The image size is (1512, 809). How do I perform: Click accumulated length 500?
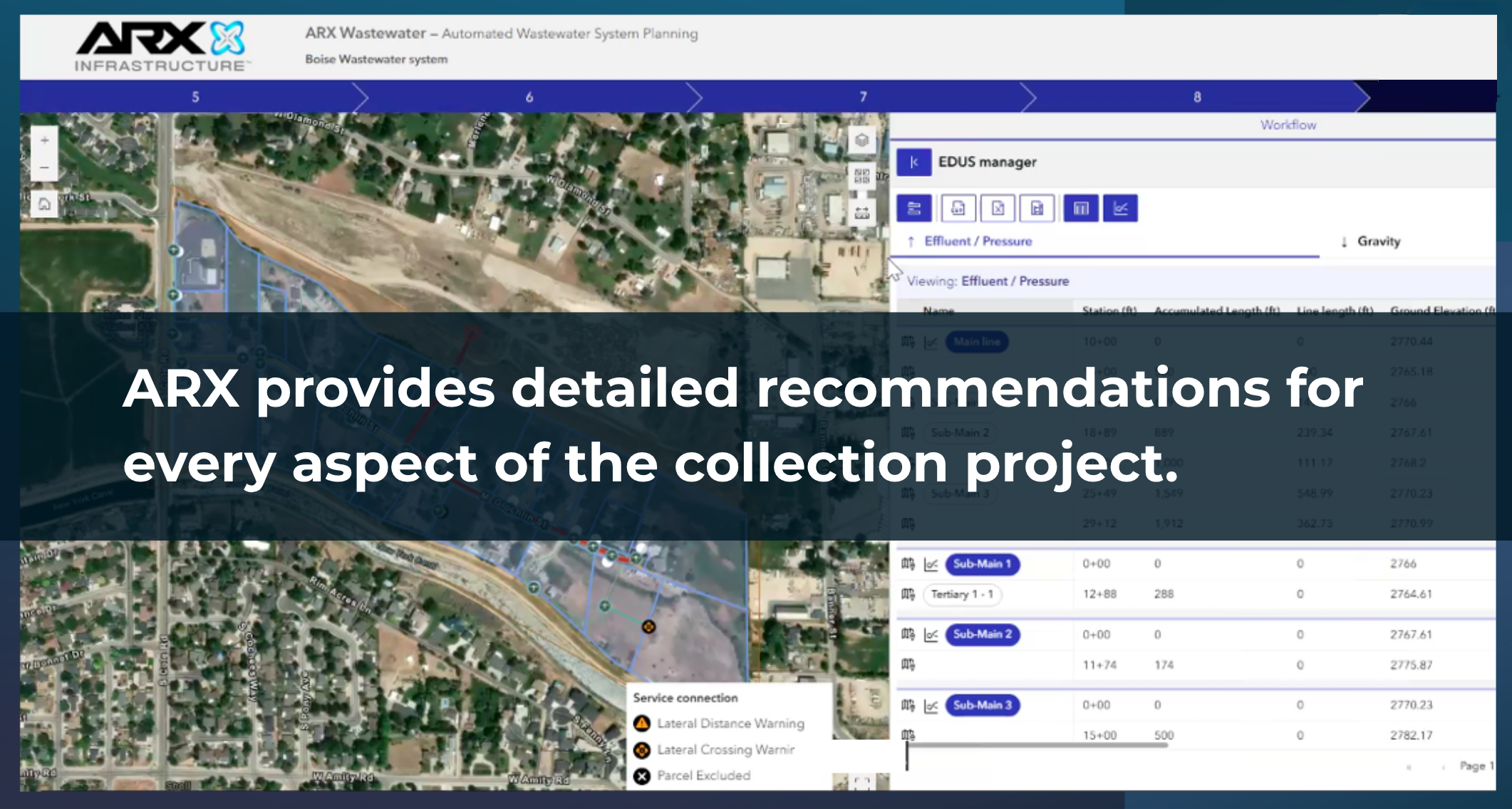click(1164, 735)
